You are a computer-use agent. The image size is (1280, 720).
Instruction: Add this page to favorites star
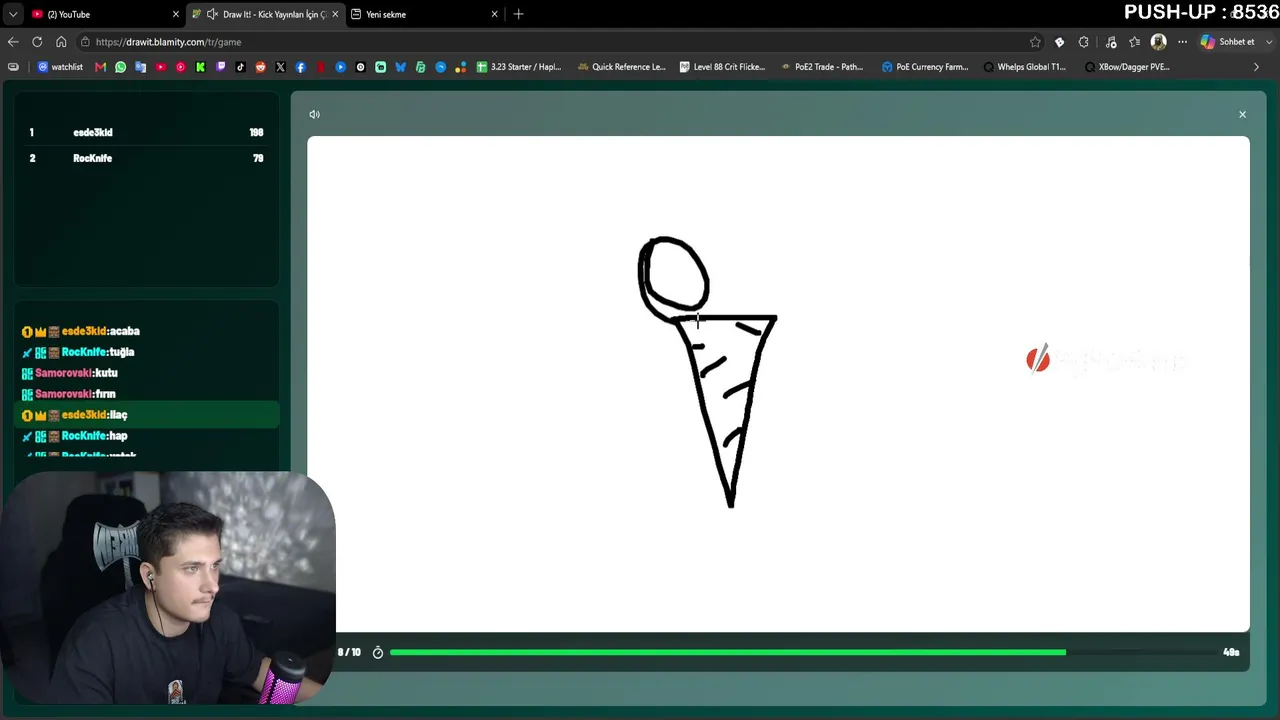pos(1035,42)
